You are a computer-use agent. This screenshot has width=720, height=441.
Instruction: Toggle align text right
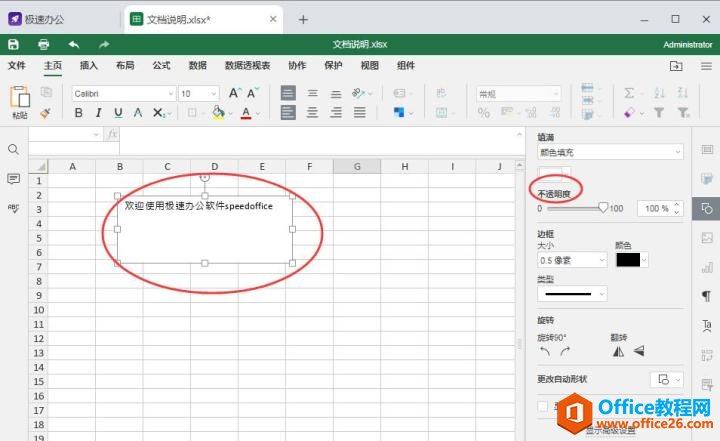pyautogui.click(x=336, y=113)
